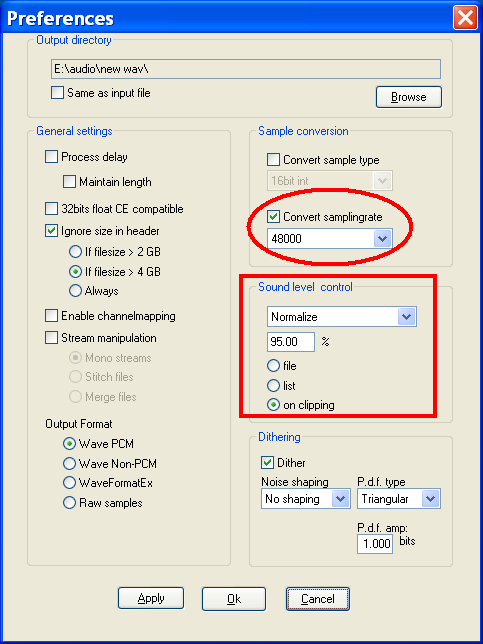Uncheck Convert samplingrate checkbox
The image size is (483, 644).
point(273,216)
